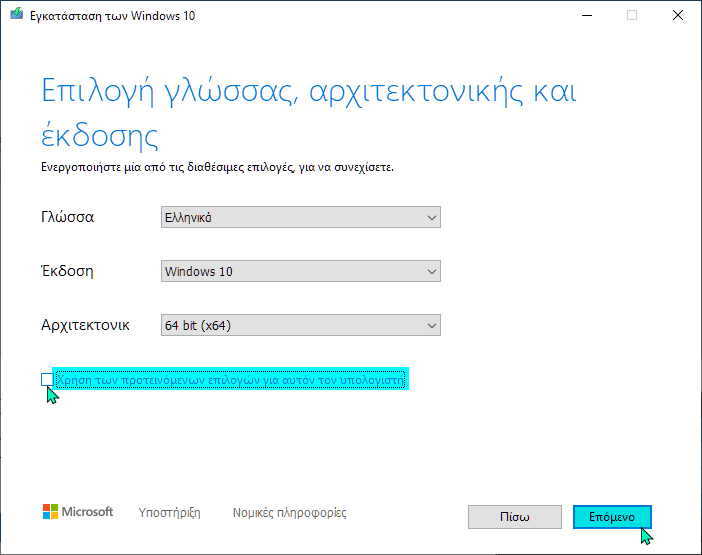
Task: Open the Αρχιτεκτονική architecture dropdown
Action: [x=301, y=325]
